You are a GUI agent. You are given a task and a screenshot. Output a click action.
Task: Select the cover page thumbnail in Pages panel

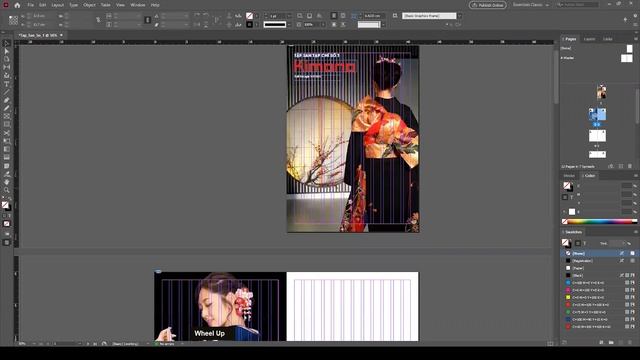[x=601, y=92]
